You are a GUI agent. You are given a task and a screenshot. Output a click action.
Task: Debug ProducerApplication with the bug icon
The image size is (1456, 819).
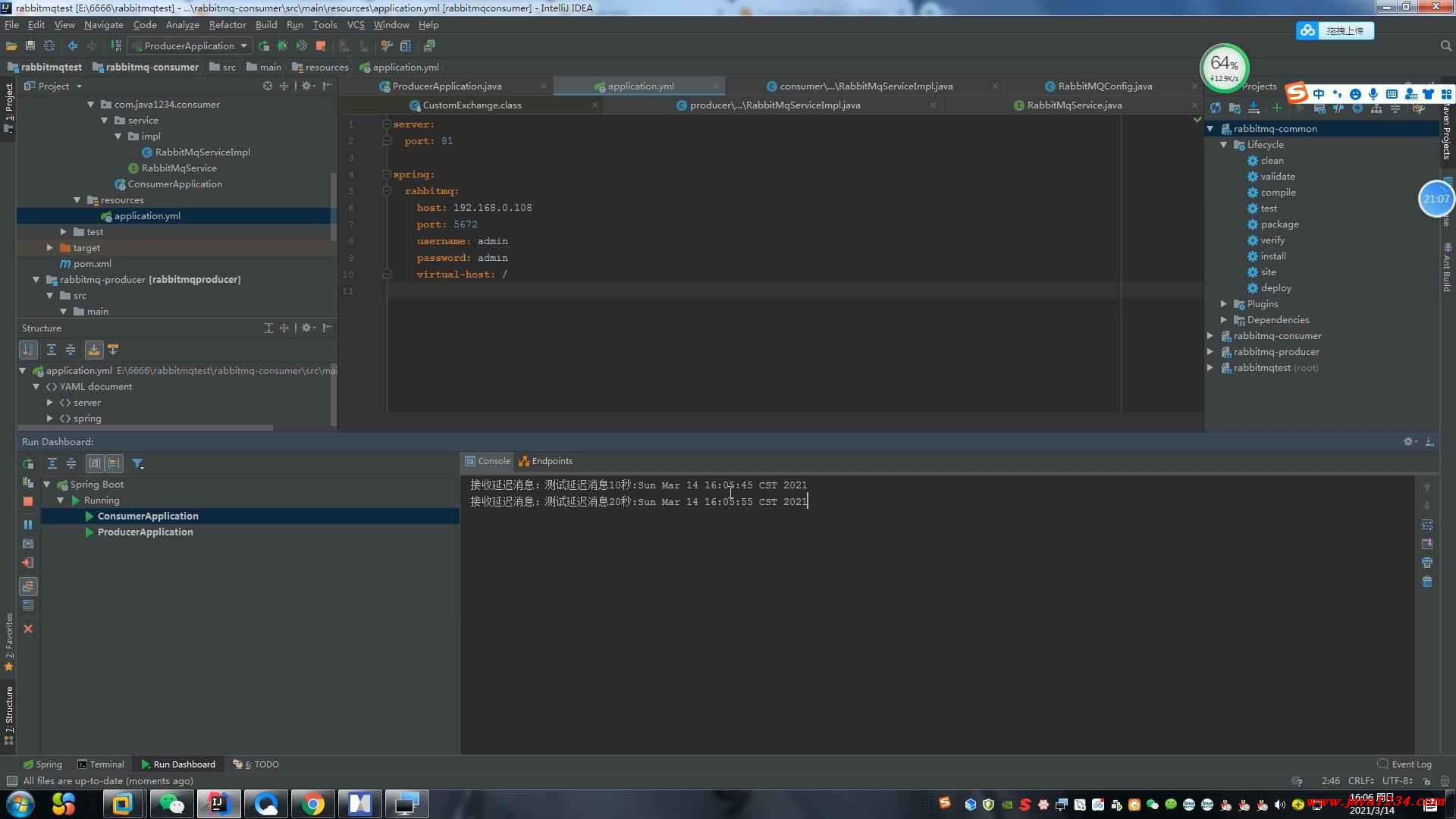[283, 46]
